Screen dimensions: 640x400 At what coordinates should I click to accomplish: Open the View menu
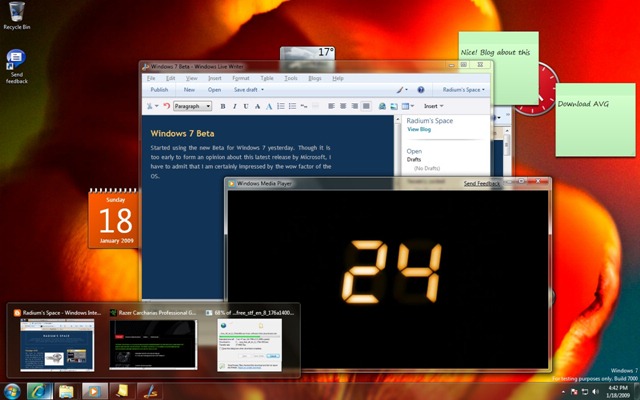tap(191, 78)
